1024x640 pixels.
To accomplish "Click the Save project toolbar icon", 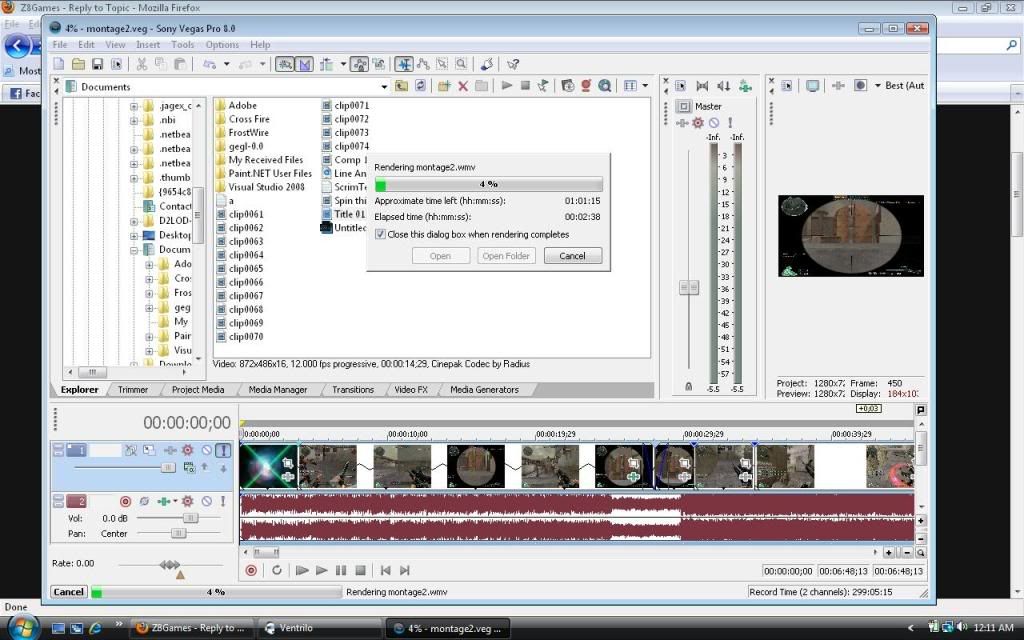I will point(98,64).
